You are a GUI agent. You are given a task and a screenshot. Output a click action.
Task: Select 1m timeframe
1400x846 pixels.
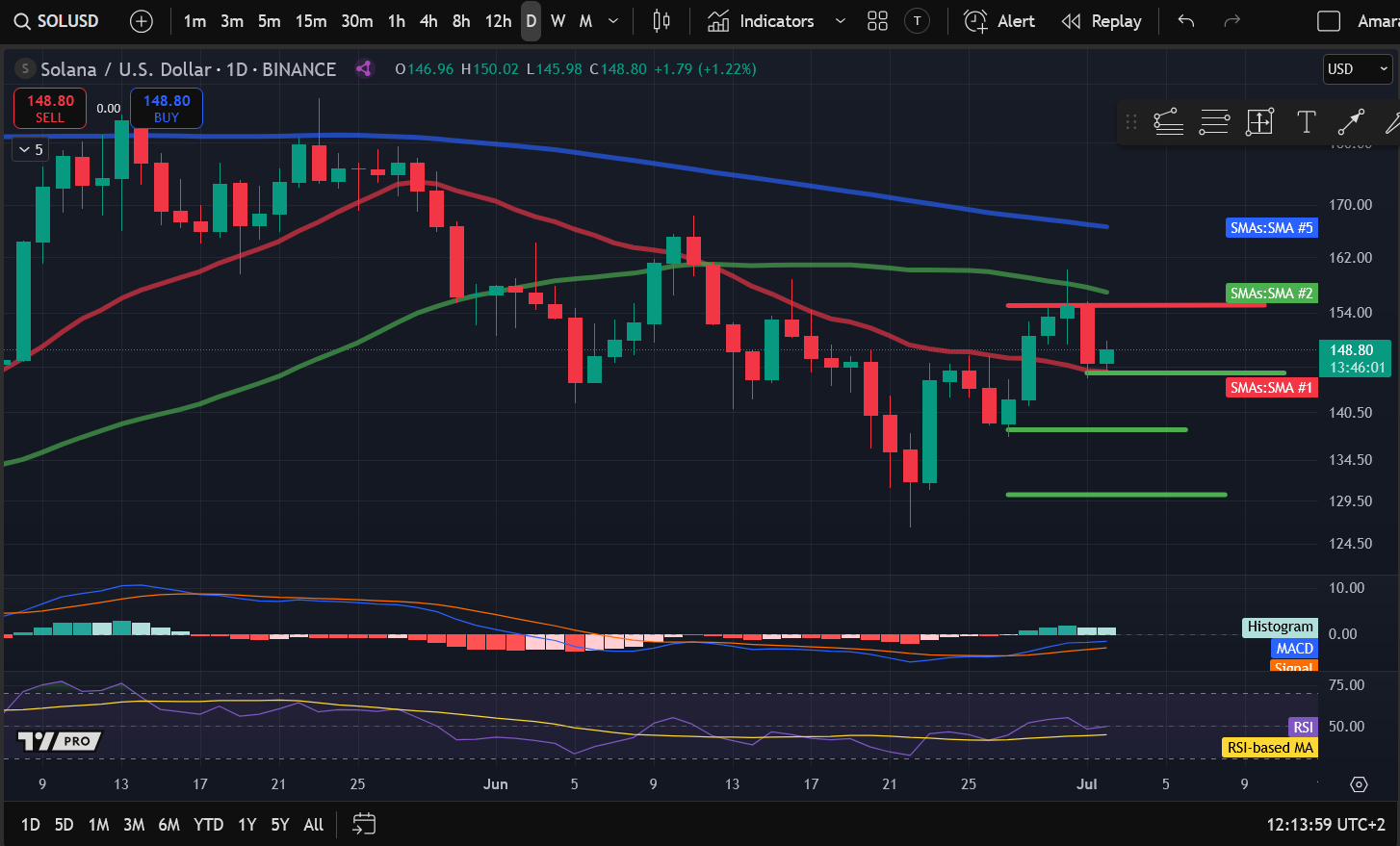point(194,21)
